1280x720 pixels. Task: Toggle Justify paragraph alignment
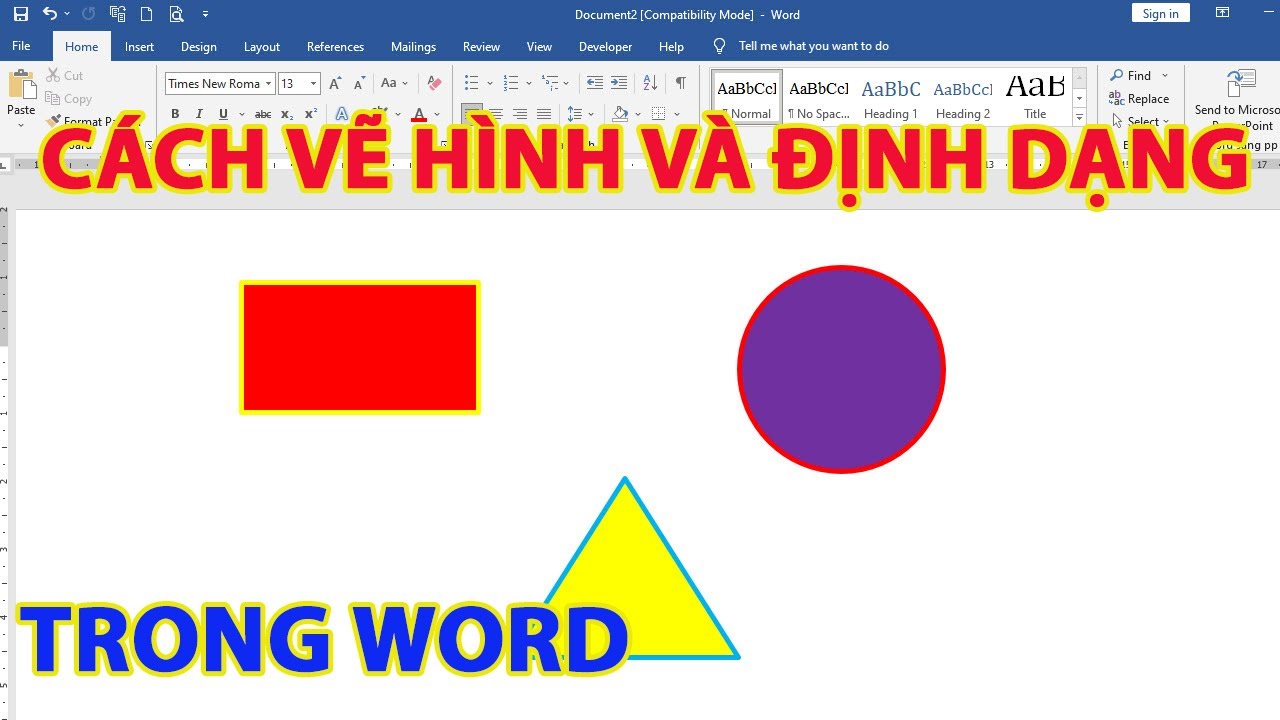click(544, 113)
